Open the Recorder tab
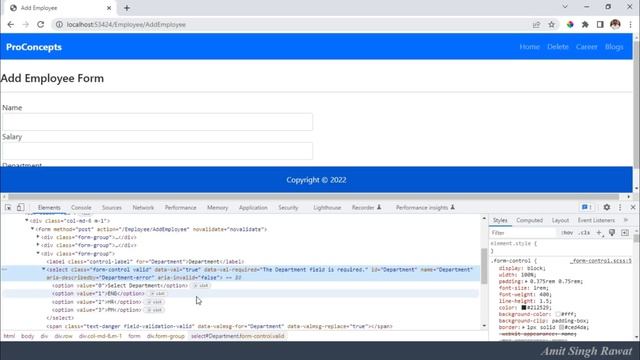This screenshot has height=360, width=640. 366,207
